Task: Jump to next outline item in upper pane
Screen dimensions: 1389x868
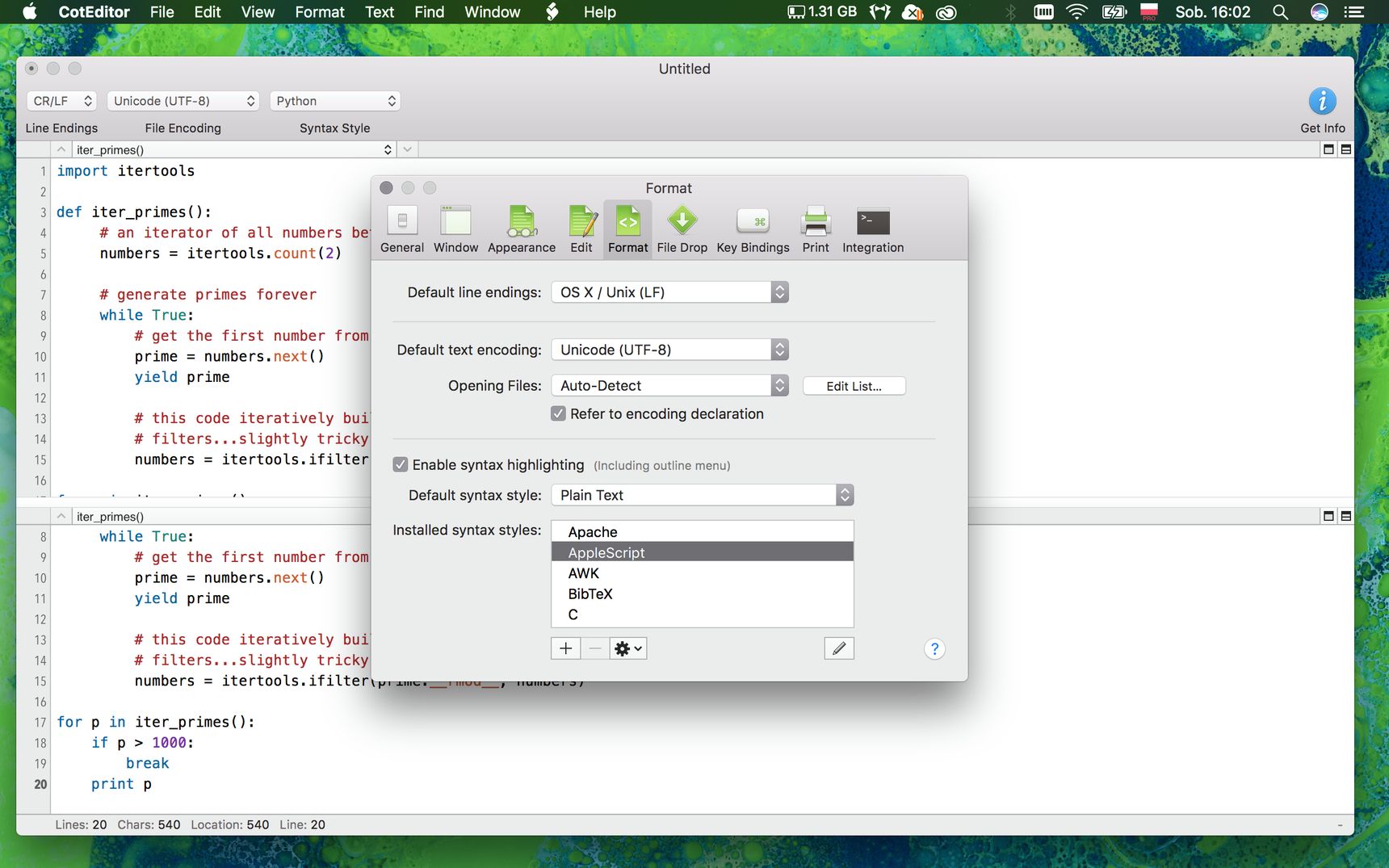Action: (408, 149)
